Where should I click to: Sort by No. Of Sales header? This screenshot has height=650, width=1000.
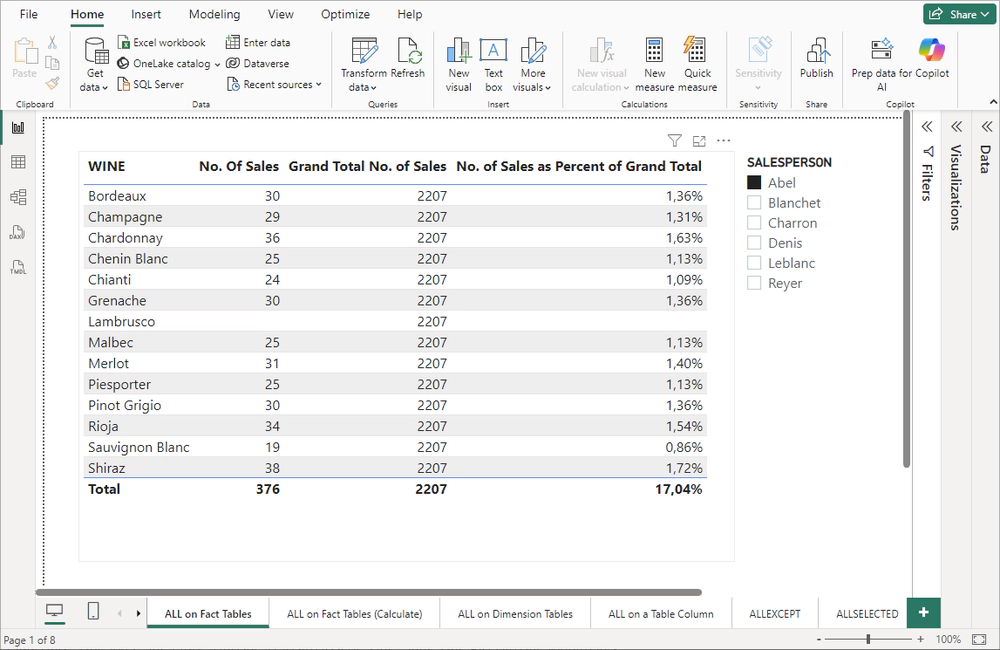click(239, 166)
